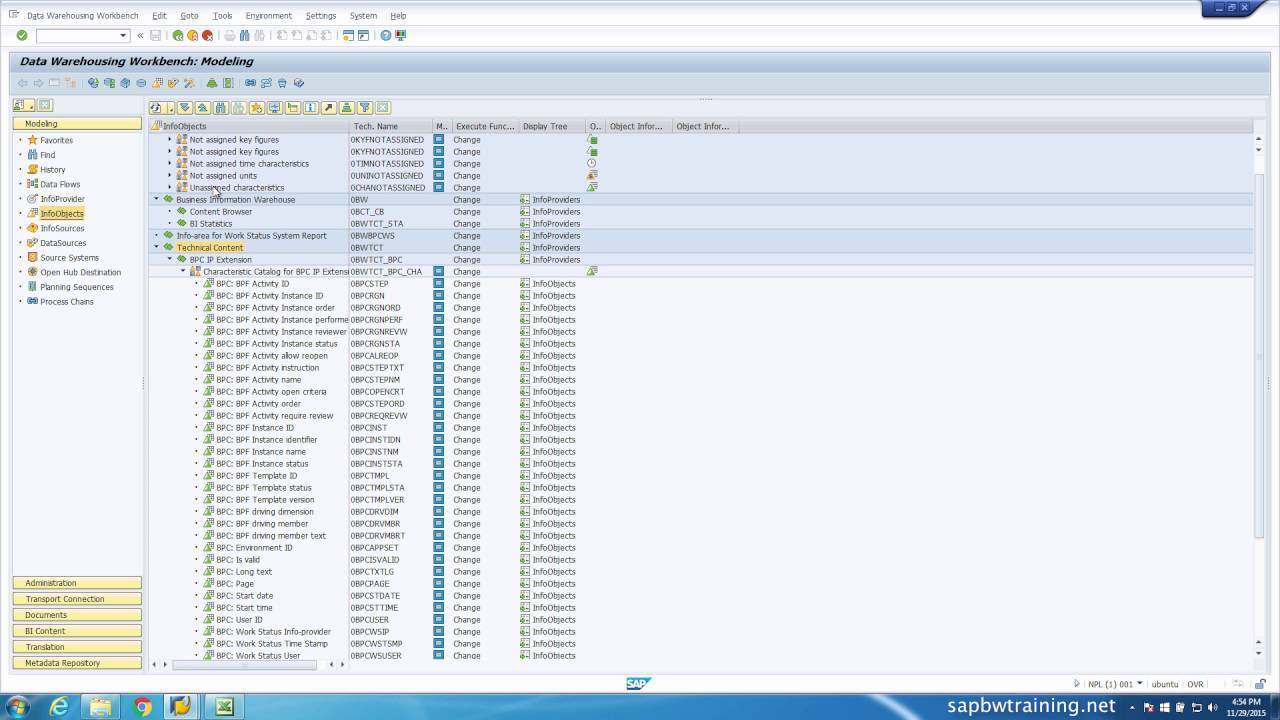The height and width of the screenshot is (720, 1280).
Task: Collapse the Business Information Warehouse node
Action: coord(156,199)
